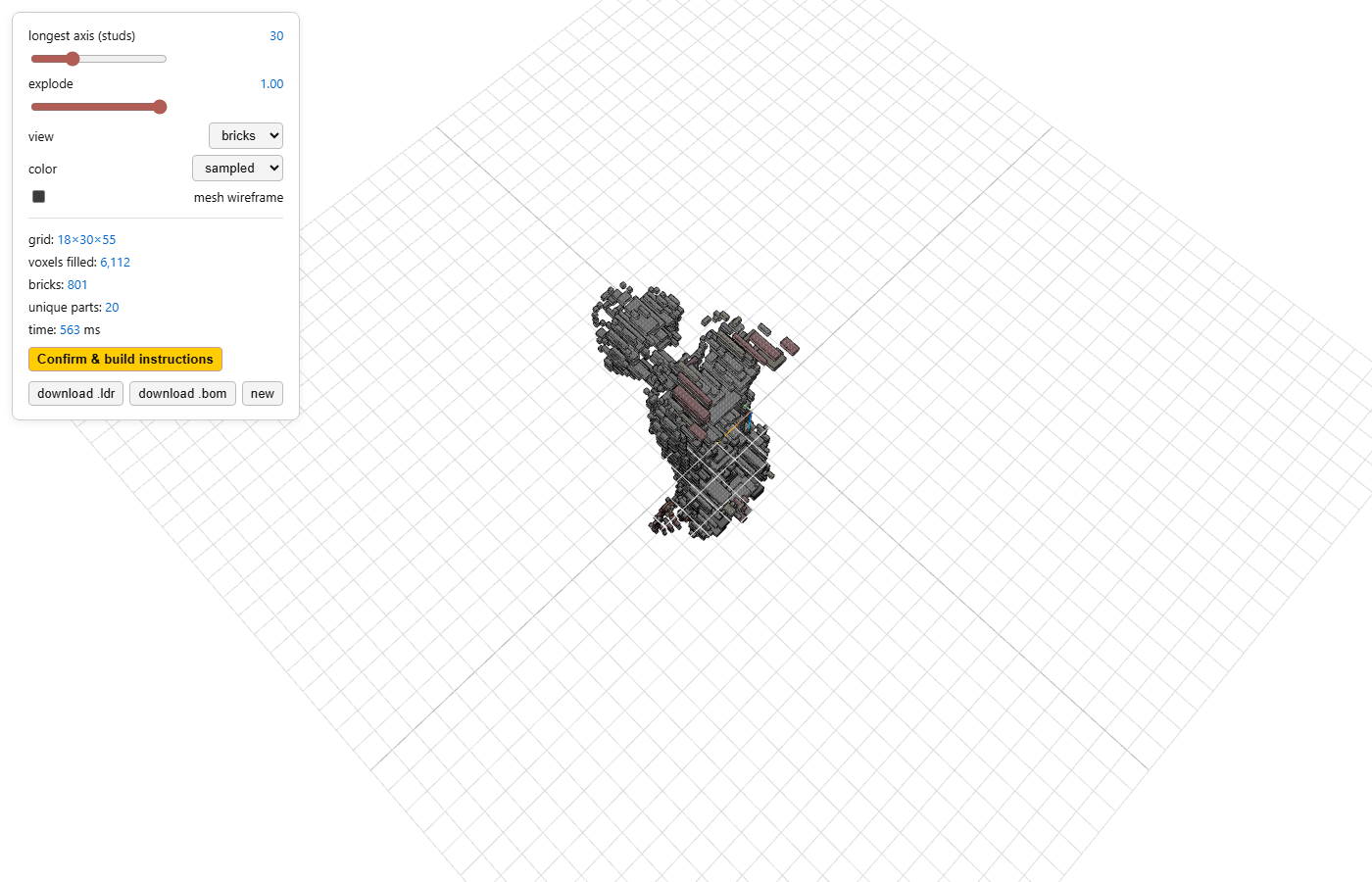The height and width of the screenshot is (882, 1372).
Task: Click the voxels filled count 6,112
Action: pyautogui.click(x=115, y=263)
